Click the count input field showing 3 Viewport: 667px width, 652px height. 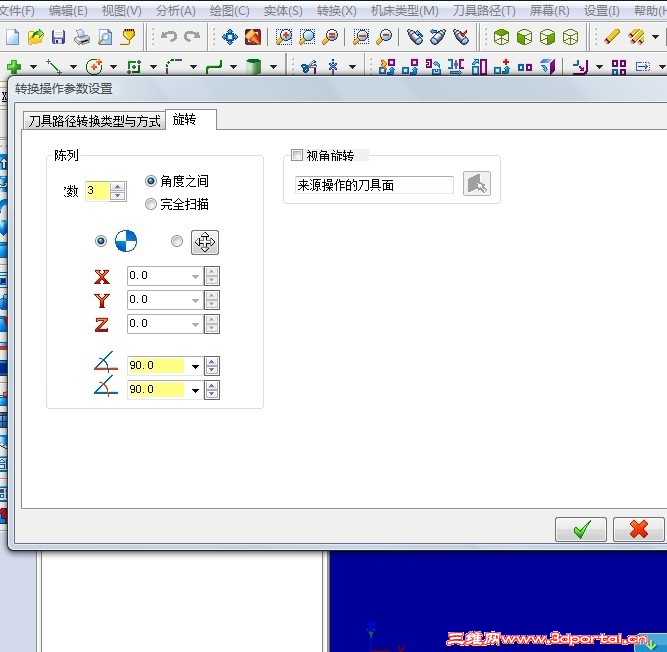click(98, 191)
